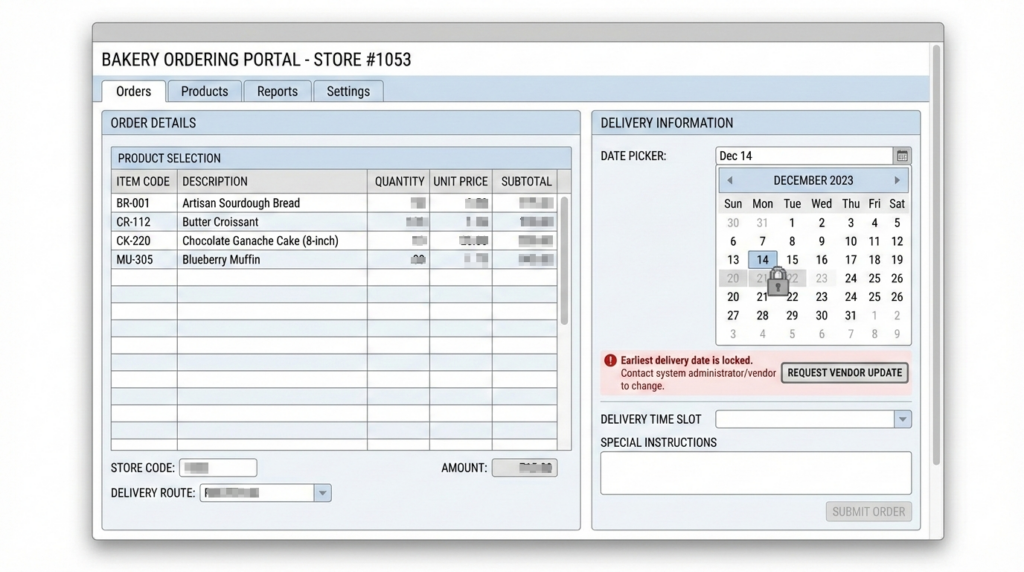Focus the Store Code input field
This screenshot has height=572, width=1024.
pyautogui.click(x=218, y=468)
